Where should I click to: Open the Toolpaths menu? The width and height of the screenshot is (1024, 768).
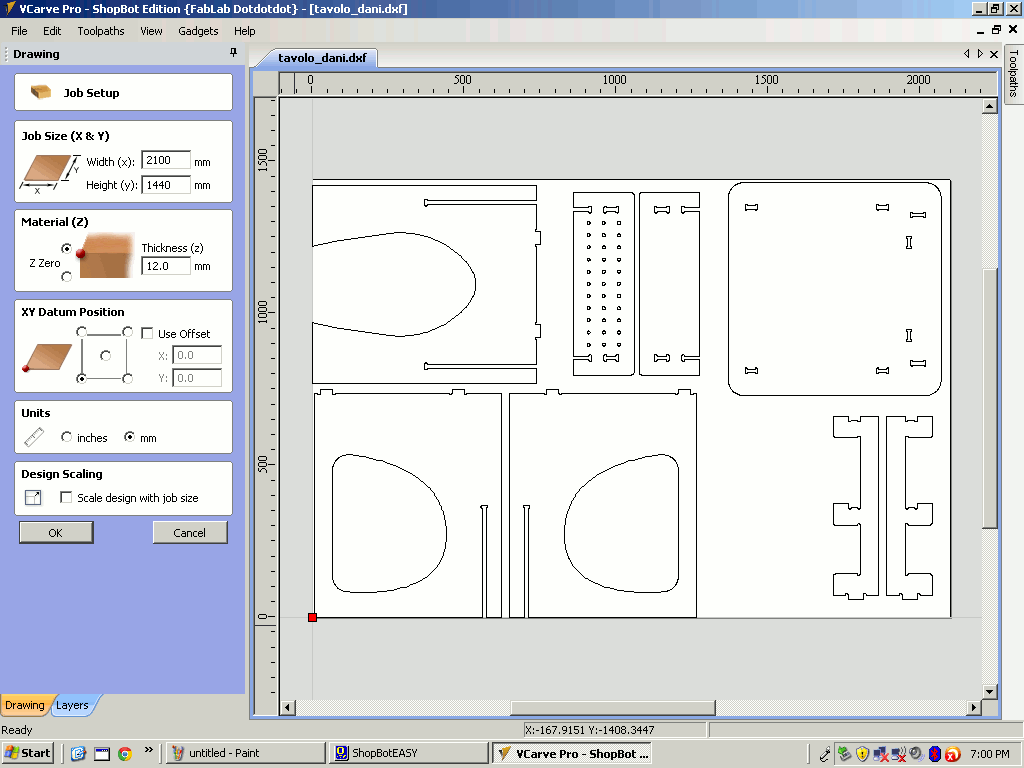coord(101,31)
